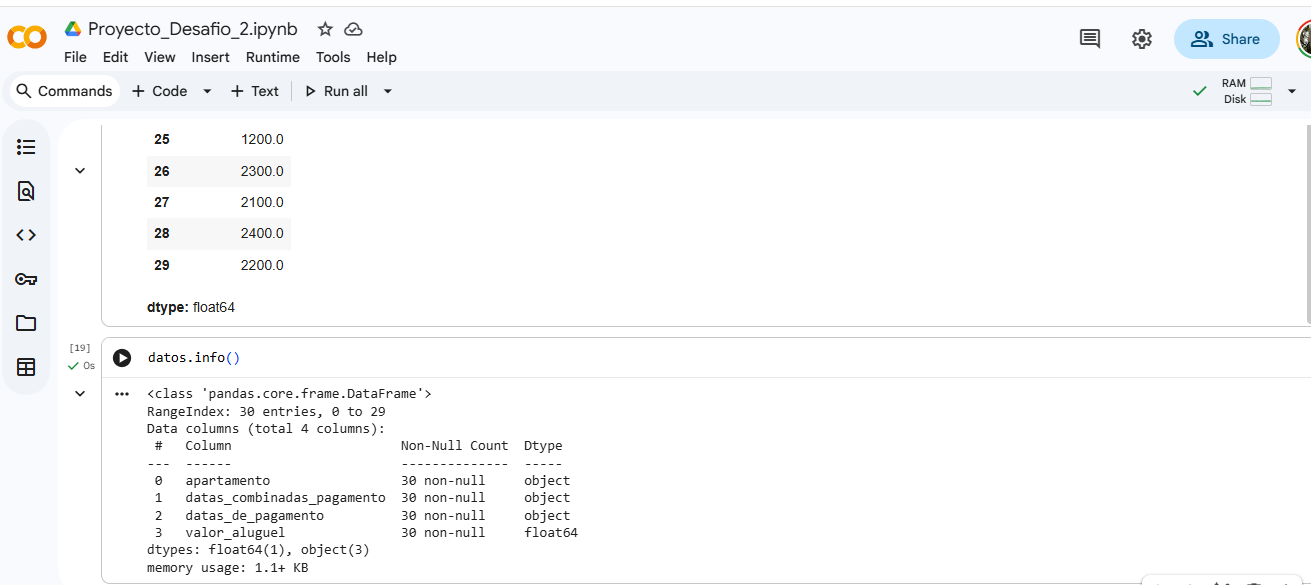The image size is (1311, 585).
Task: Expand the Run all dropdown arrow
Action: click(388, 91)
